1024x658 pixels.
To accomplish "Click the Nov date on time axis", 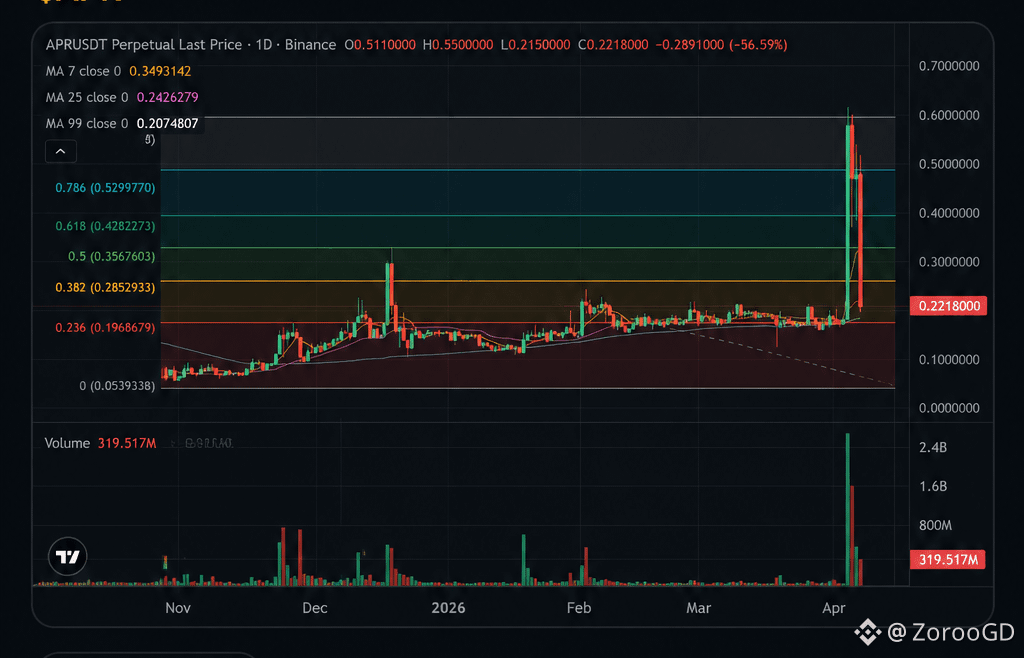I will click(x=178, y=608).
